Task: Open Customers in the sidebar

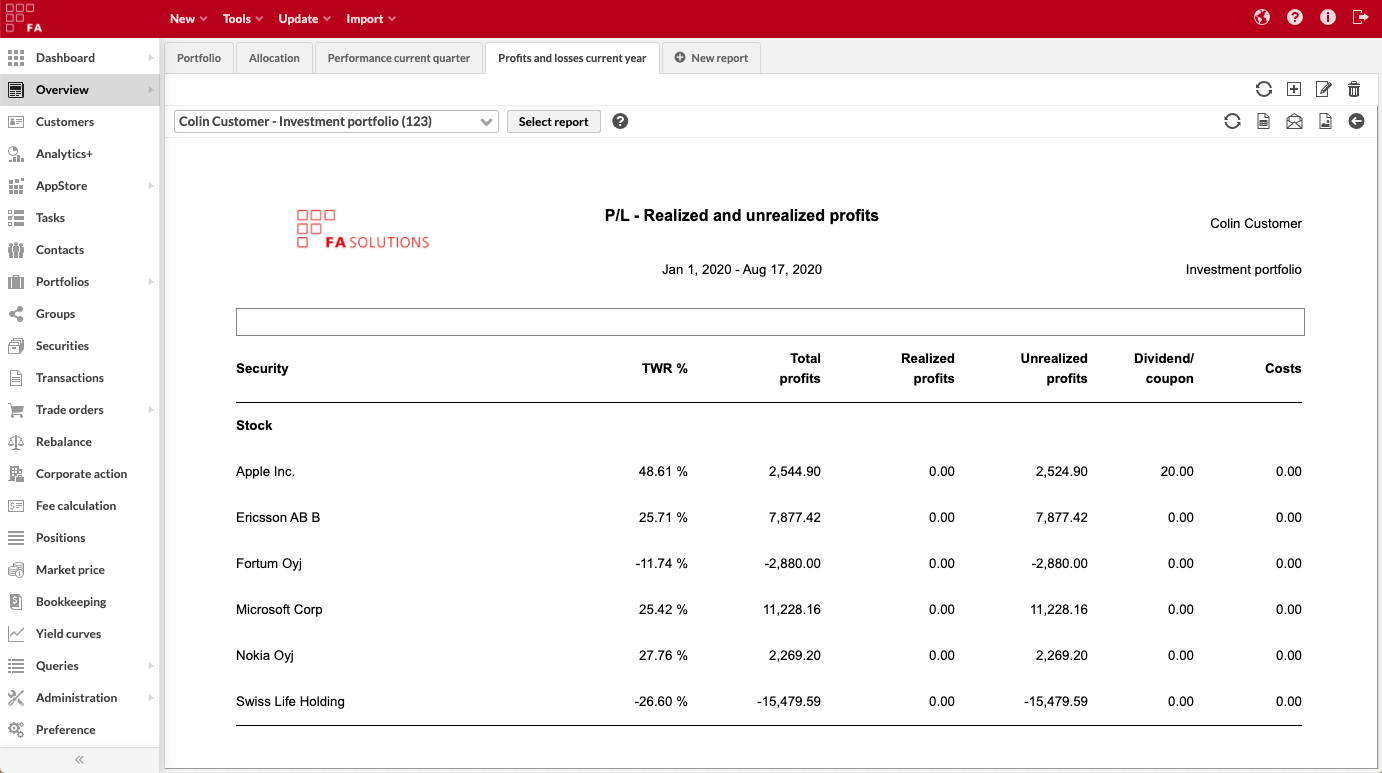Action: coord(79,122)
